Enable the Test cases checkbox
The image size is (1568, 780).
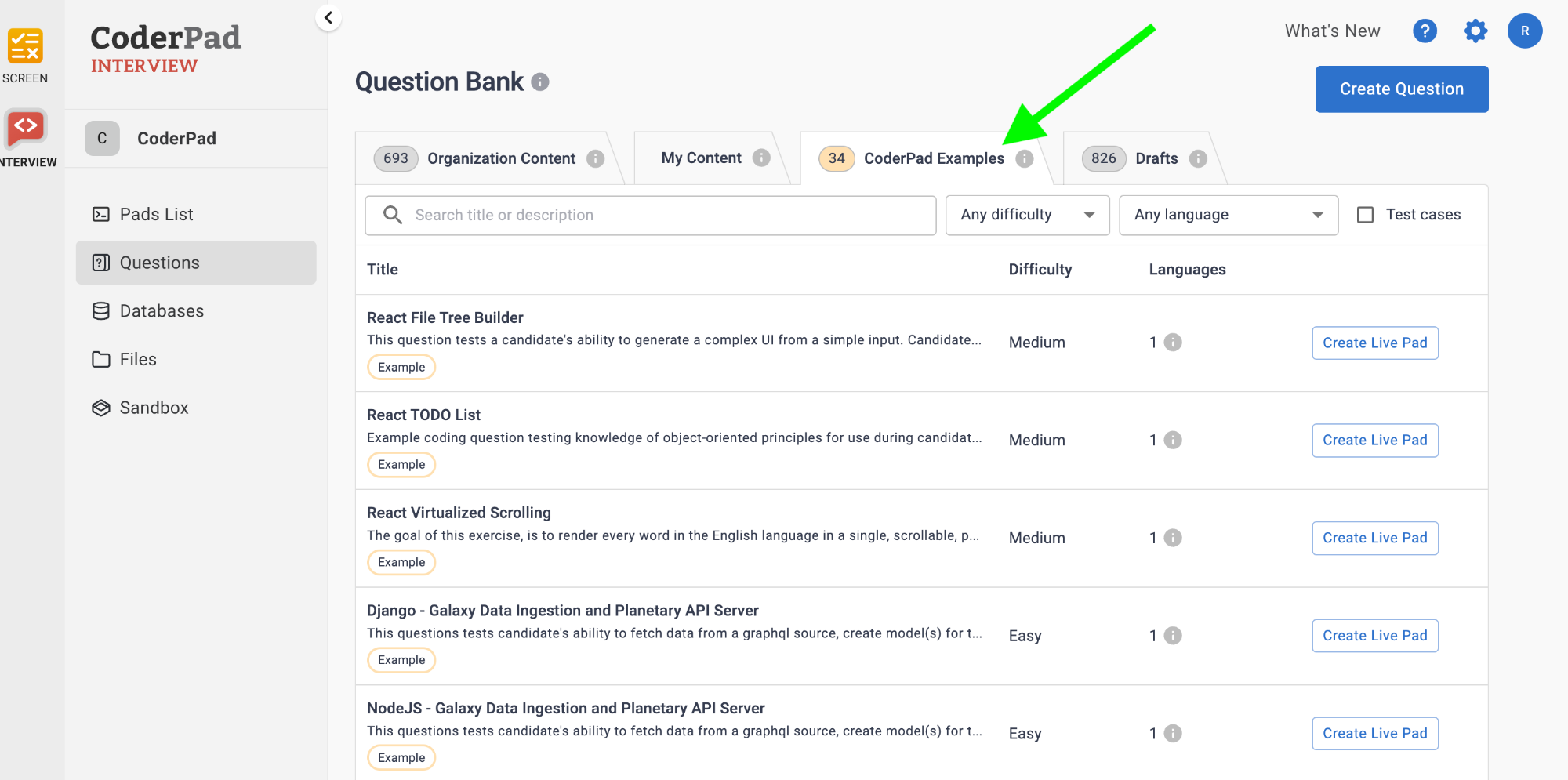pos(1365,215)
